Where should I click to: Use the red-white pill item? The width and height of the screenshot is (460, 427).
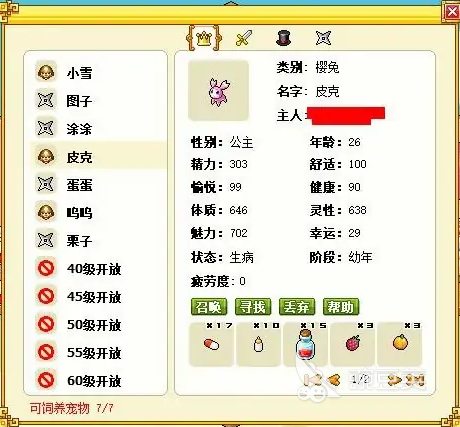tap(211, 345)
